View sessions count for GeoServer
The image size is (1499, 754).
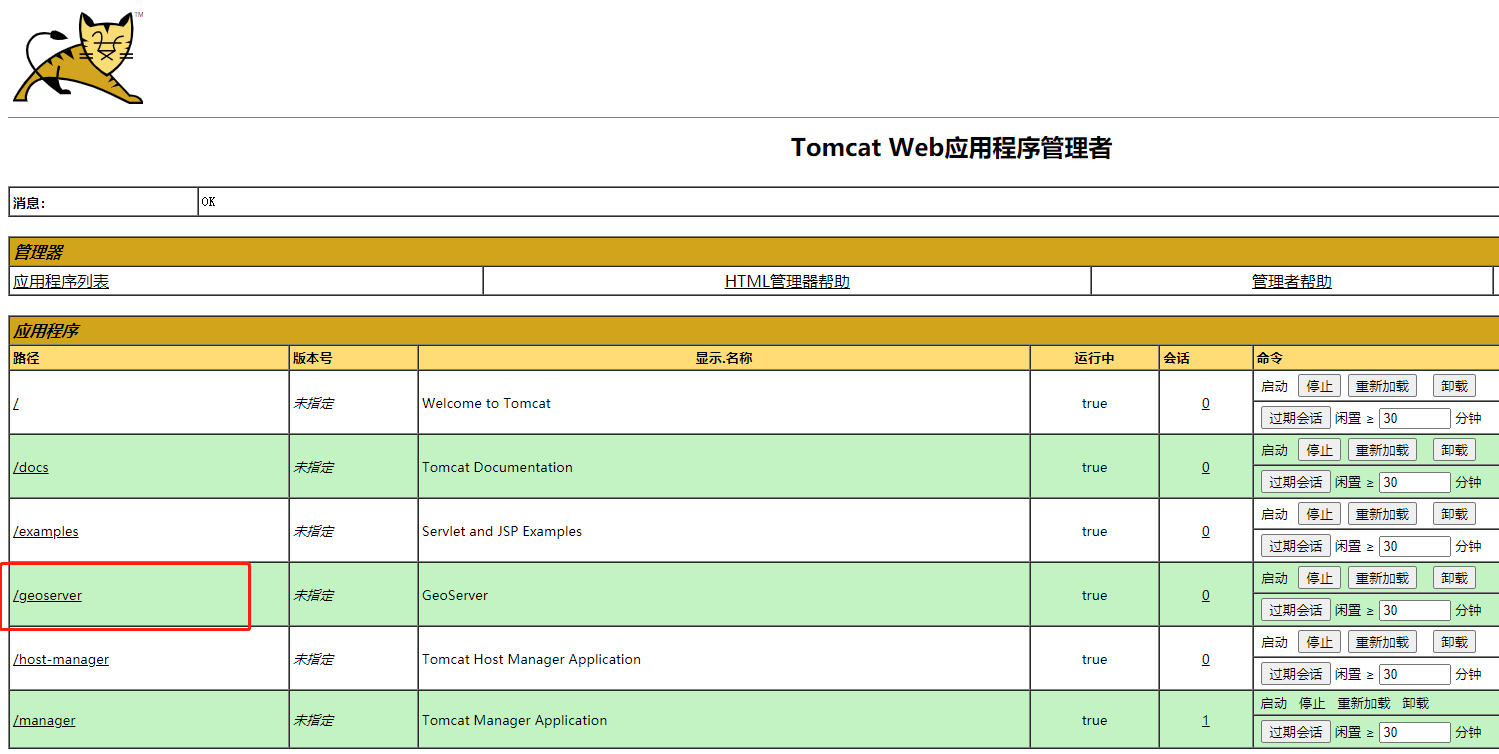tap(1205, 595)
